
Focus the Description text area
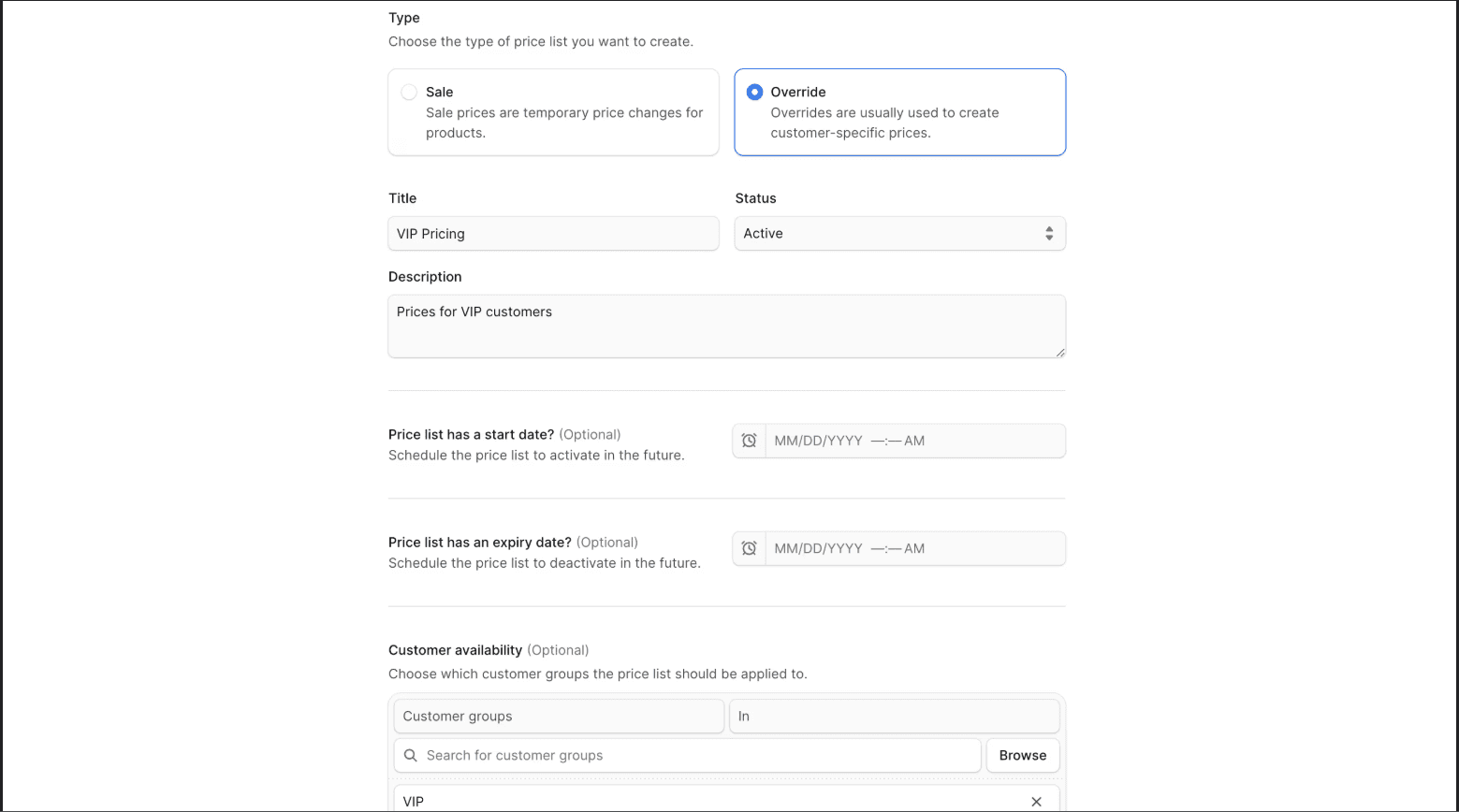pos(726,326)
